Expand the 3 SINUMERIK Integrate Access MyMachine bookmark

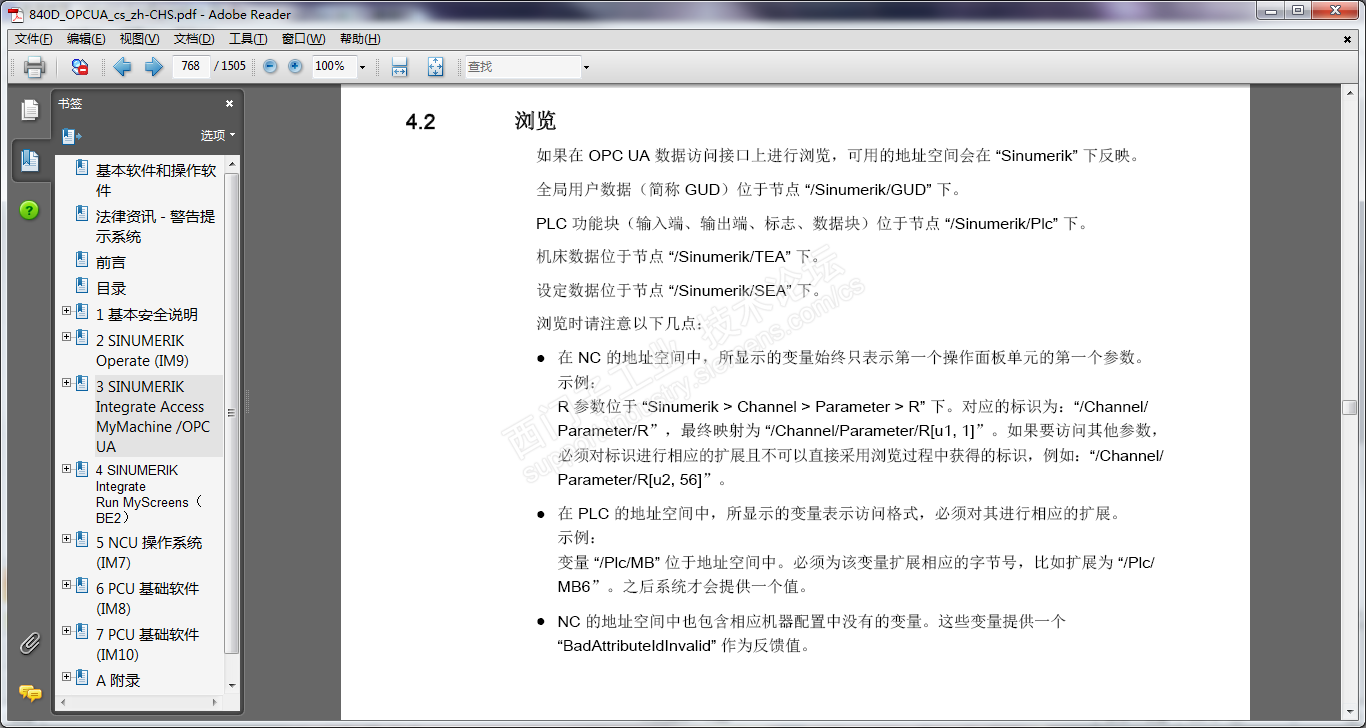[67, 383]
